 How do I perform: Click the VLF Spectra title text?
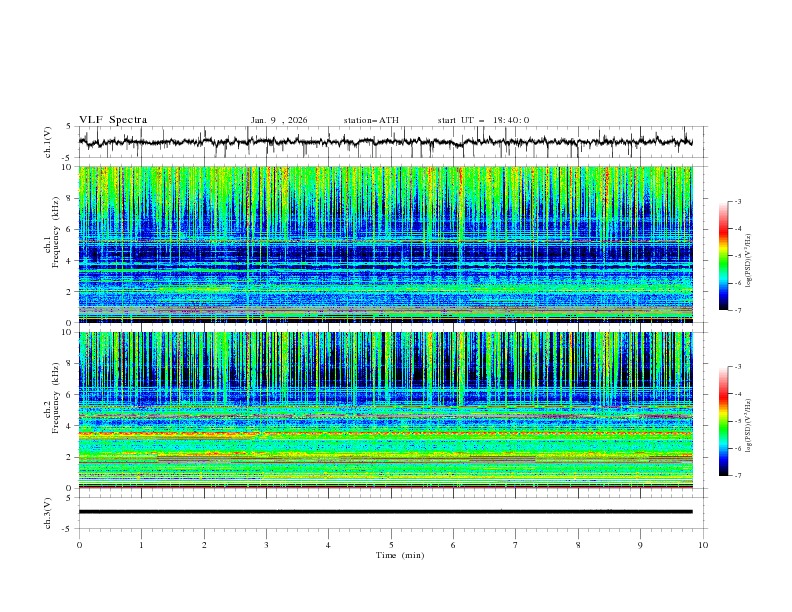click(x=113, y=120)
